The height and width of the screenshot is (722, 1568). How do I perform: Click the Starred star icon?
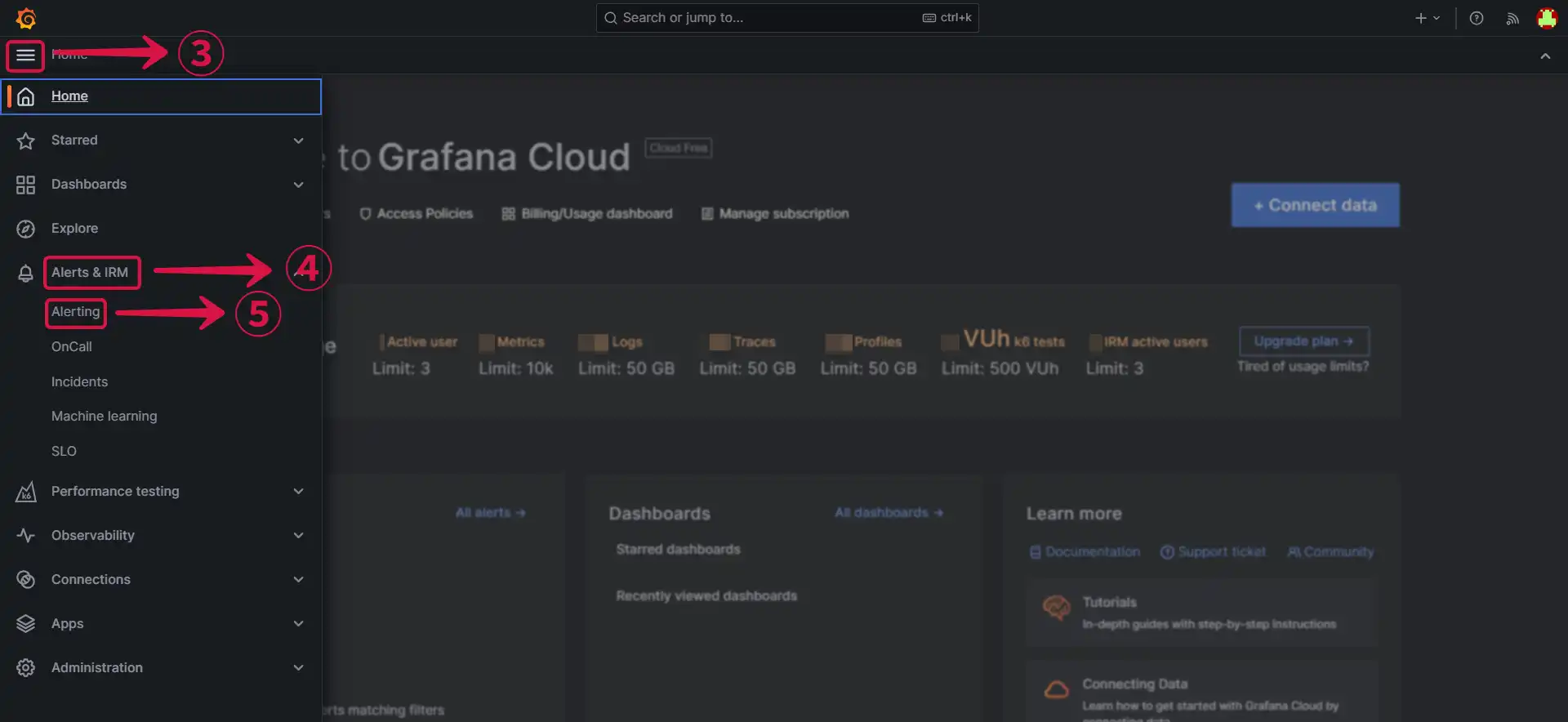tap(26, 140)
